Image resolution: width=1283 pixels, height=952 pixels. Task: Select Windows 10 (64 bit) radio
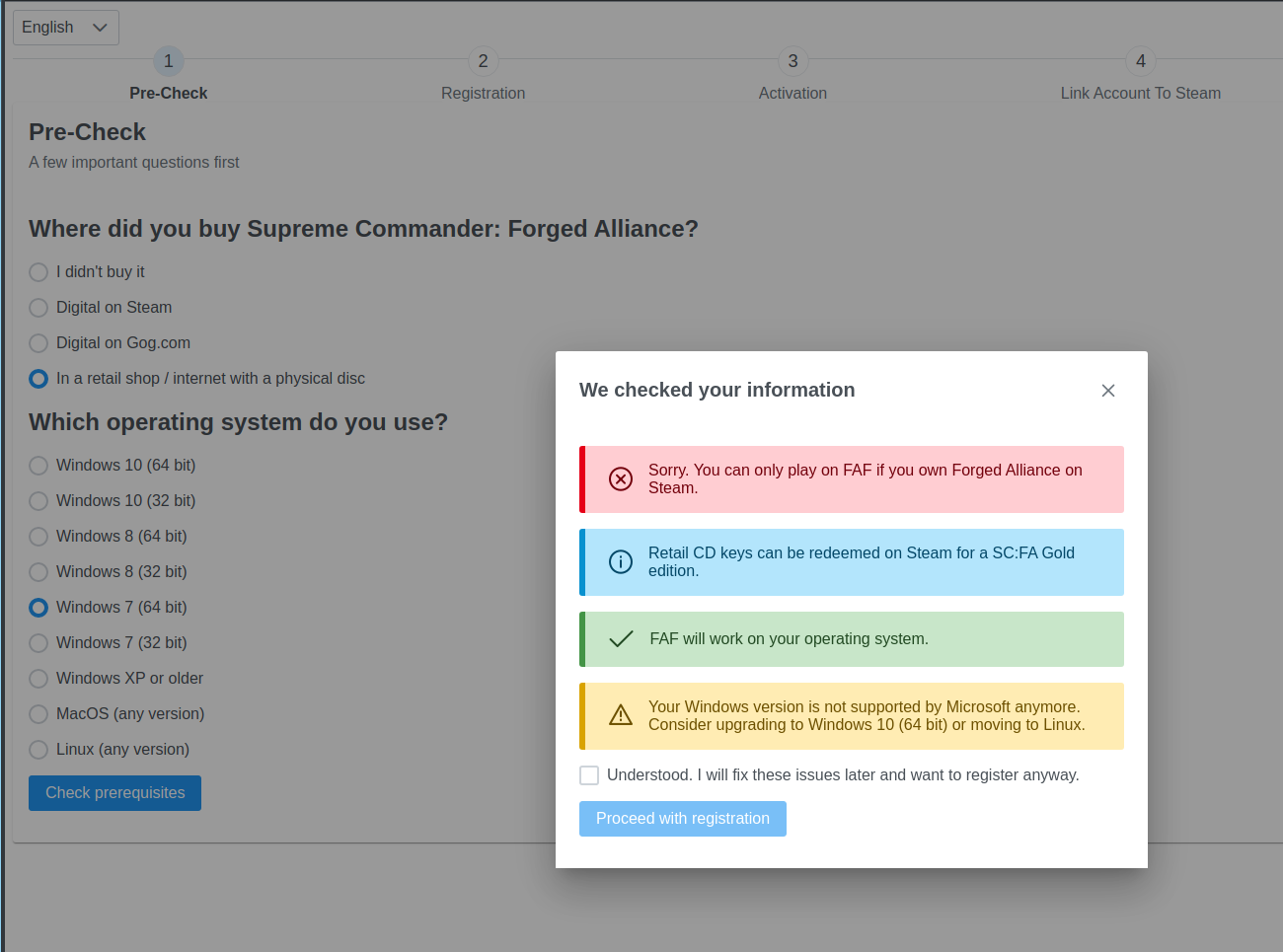point(38,466)
